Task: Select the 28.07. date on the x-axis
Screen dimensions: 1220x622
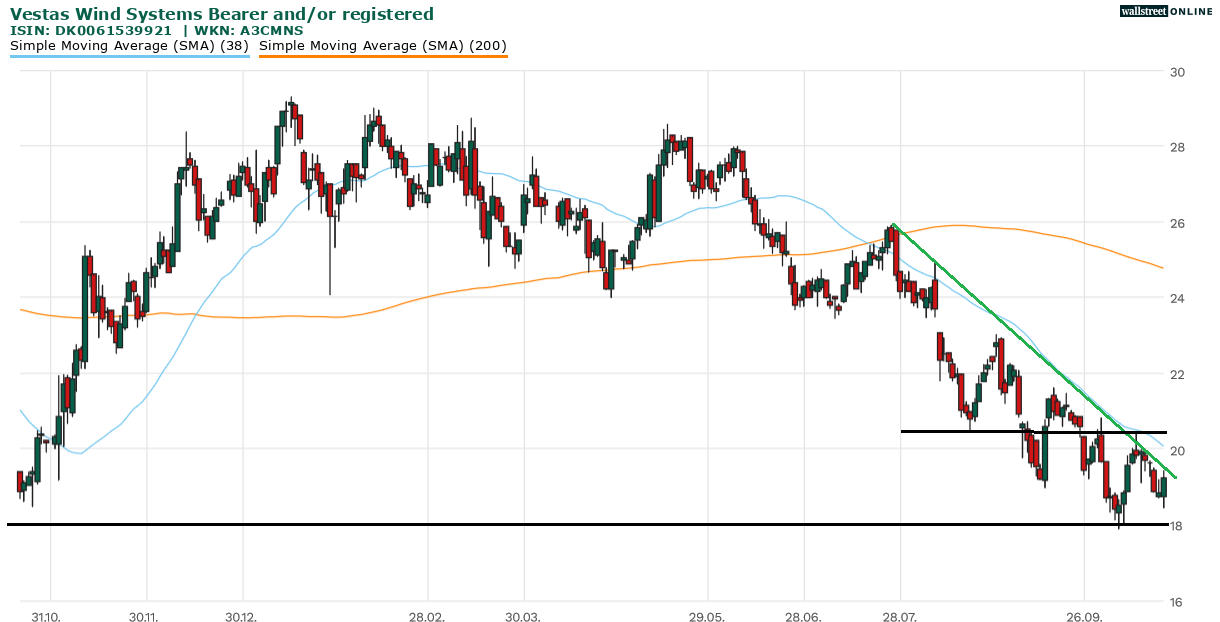Action: tap(899, 617)
